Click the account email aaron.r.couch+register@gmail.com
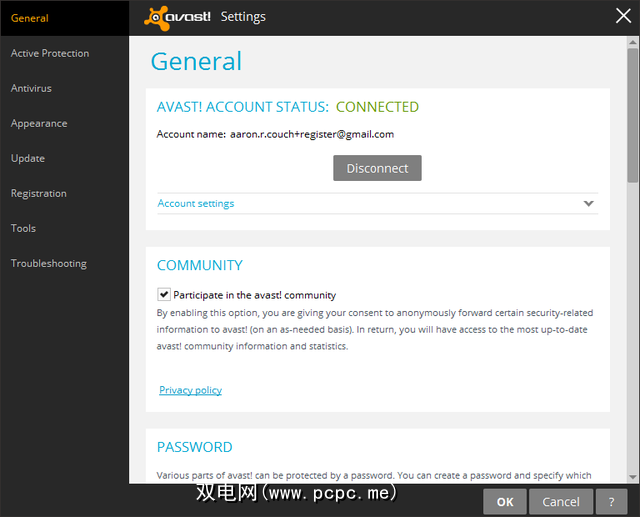This screenshot has width=640, height=517. 312,134
